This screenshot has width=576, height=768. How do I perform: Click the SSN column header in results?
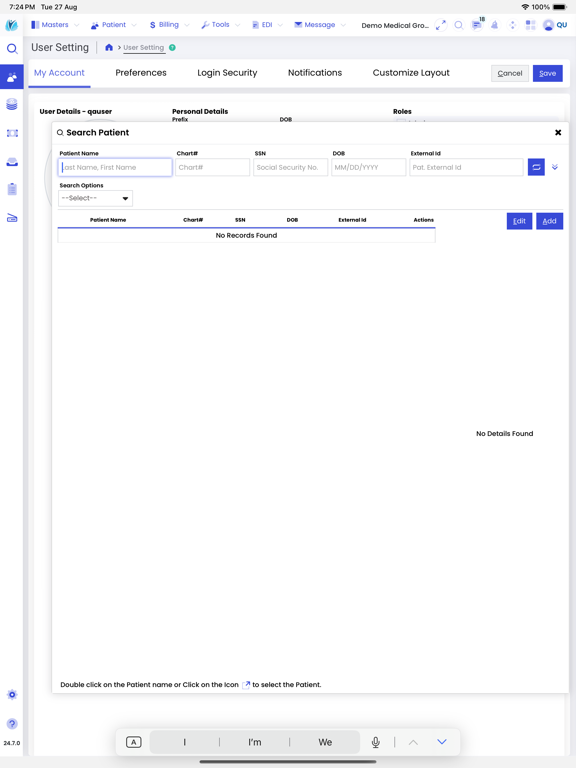pos(240,220)
